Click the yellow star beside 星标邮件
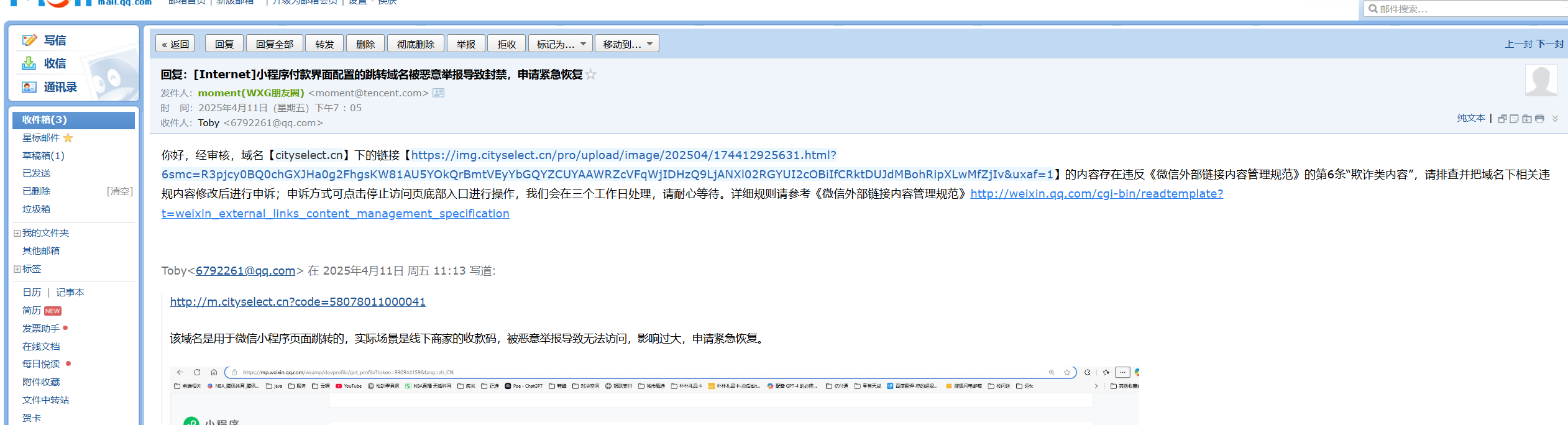The width and height of the screenshot is (1568, 425). [x=68, y=138]
